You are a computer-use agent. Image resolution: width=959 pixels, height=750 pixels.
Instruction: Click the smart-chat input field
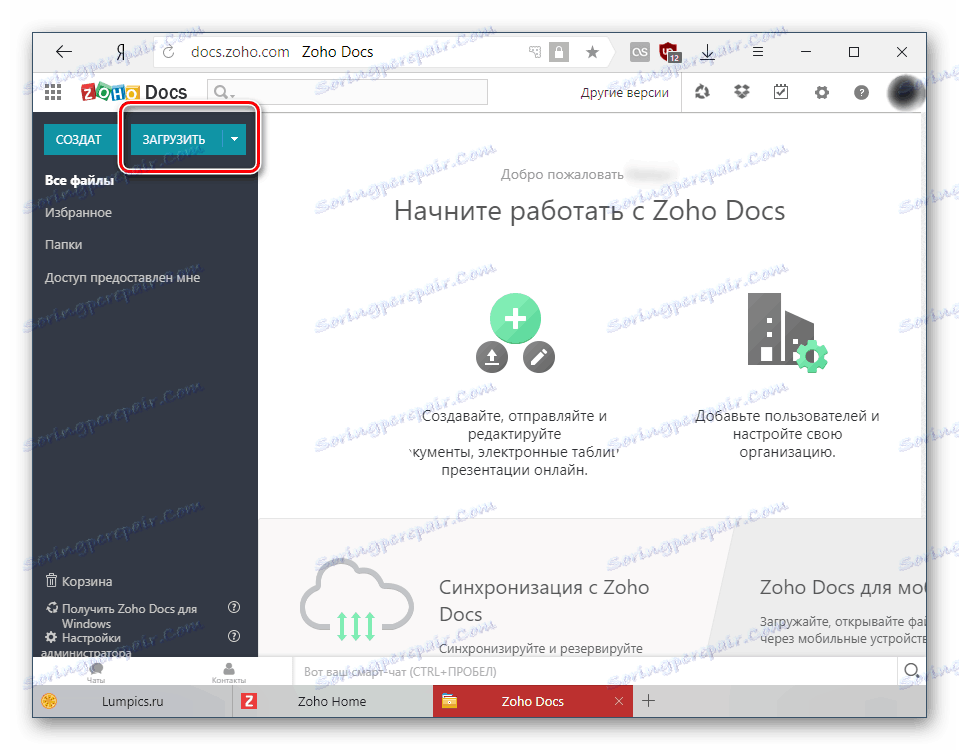[x=595, y=671]
